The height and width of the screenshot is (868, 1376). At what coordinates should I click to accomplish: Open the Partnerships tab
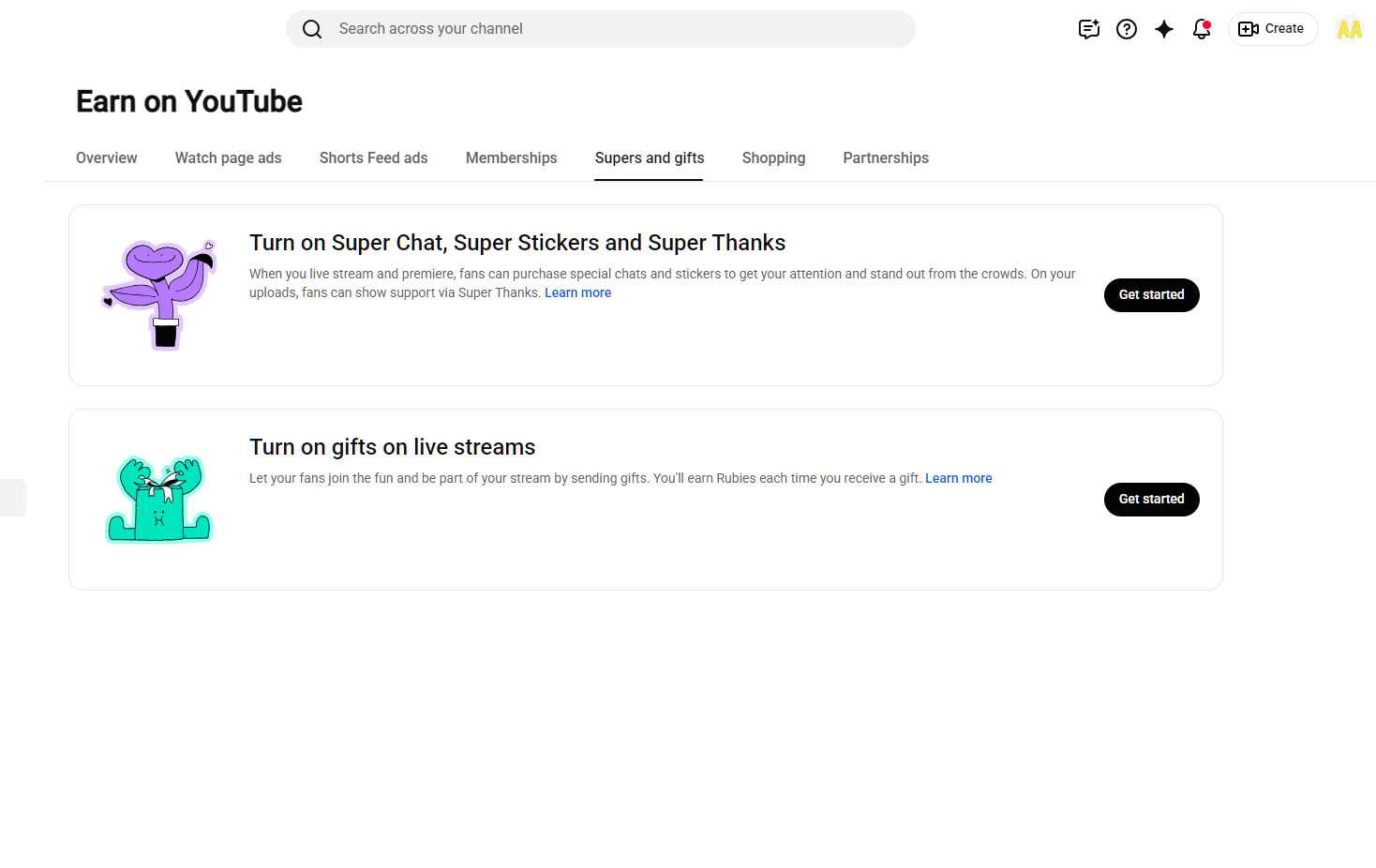(x=886, y=158)
